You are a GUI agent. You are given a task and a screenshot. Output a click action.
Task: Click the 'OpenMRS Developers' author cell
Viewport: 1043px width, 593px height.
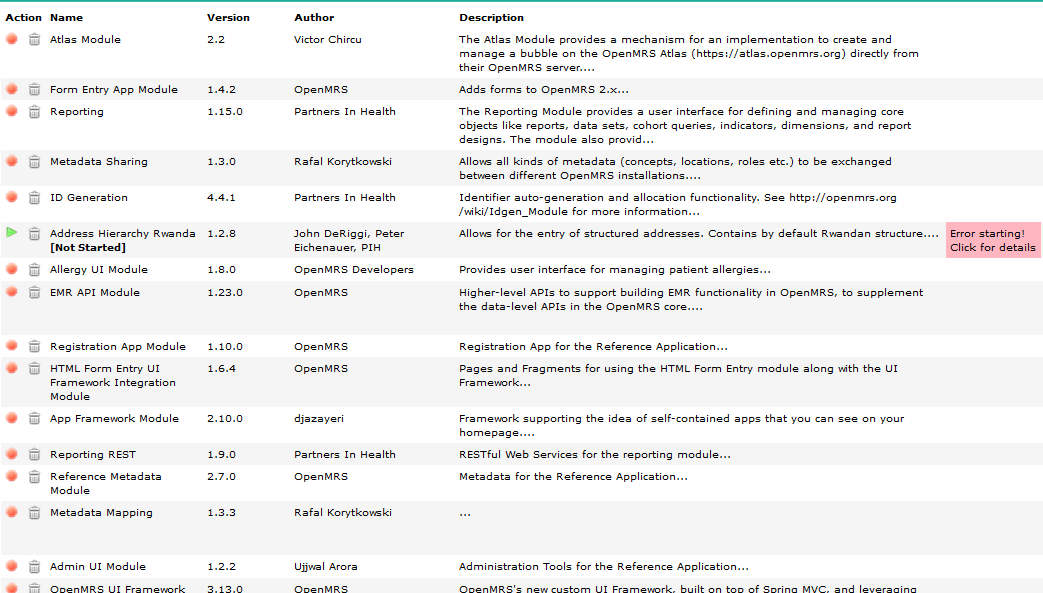coord(354,270)
